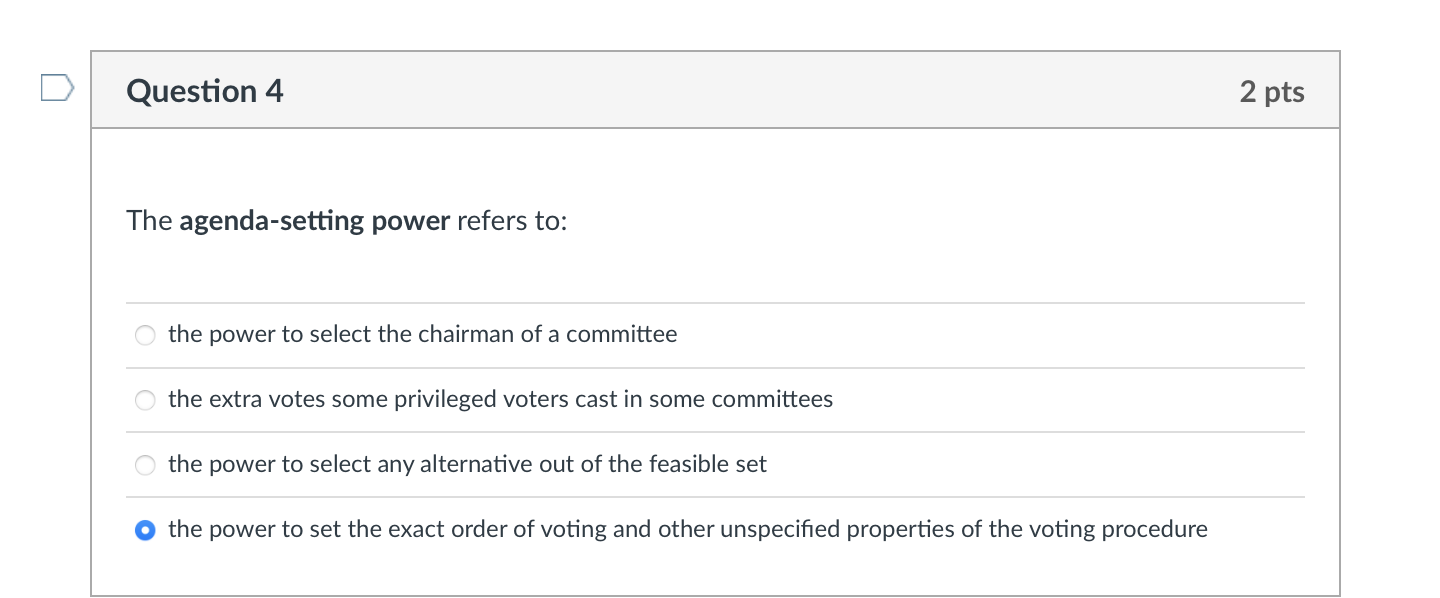Pick the radio button for feasible set alternative

[x=145, y=465]
